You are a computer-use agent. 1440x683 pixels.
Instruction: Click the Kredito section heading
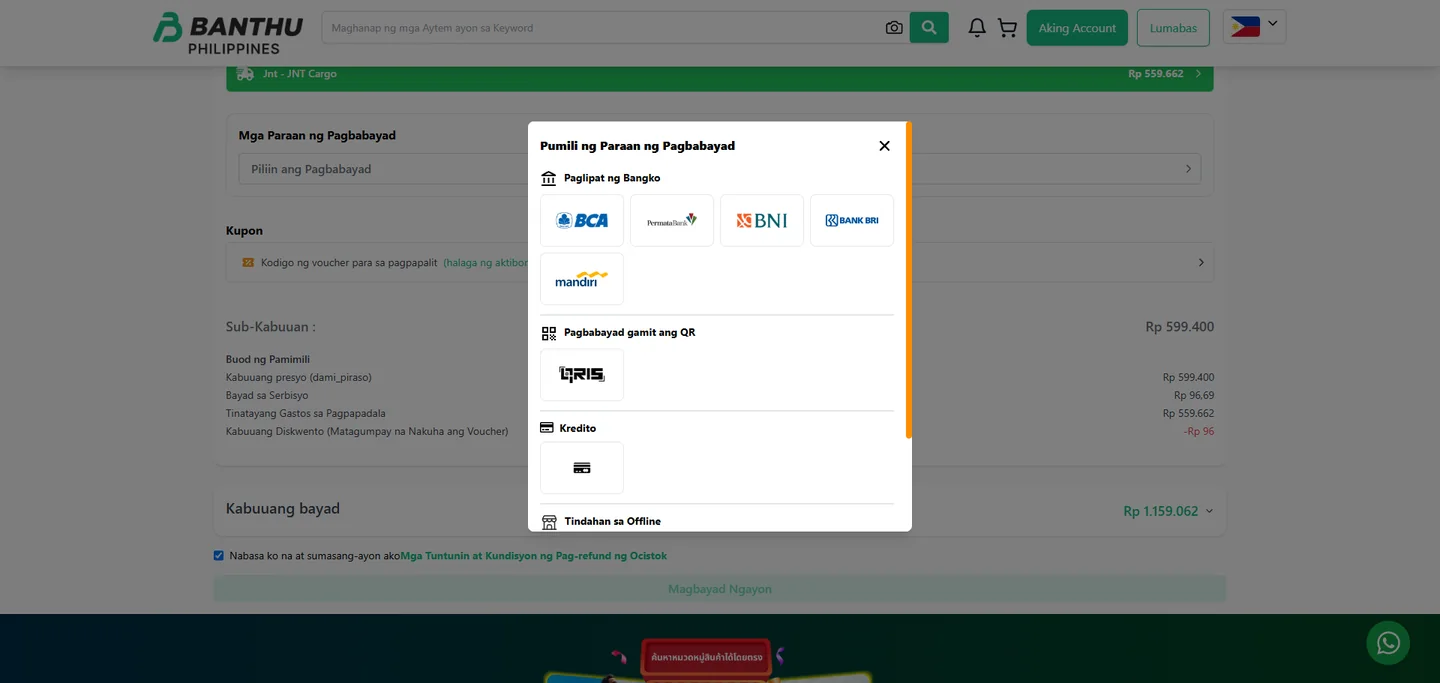click(x=577, y=428)
